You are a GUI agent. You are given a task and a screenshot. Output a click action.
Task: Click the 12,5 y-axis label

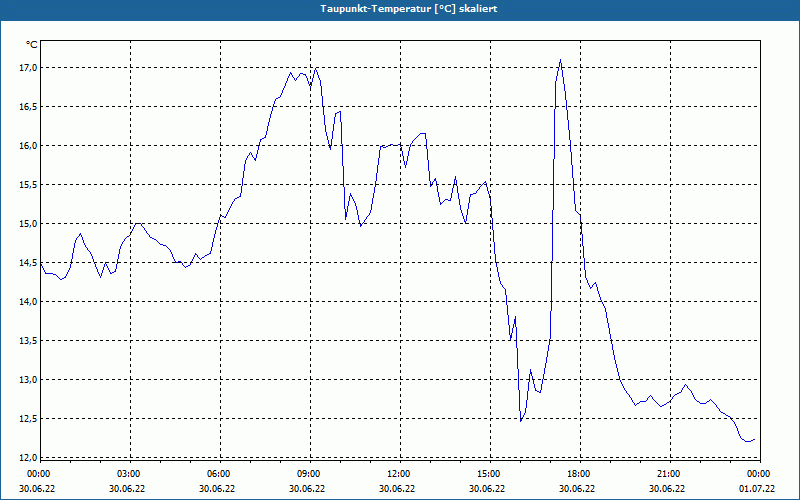27,419
